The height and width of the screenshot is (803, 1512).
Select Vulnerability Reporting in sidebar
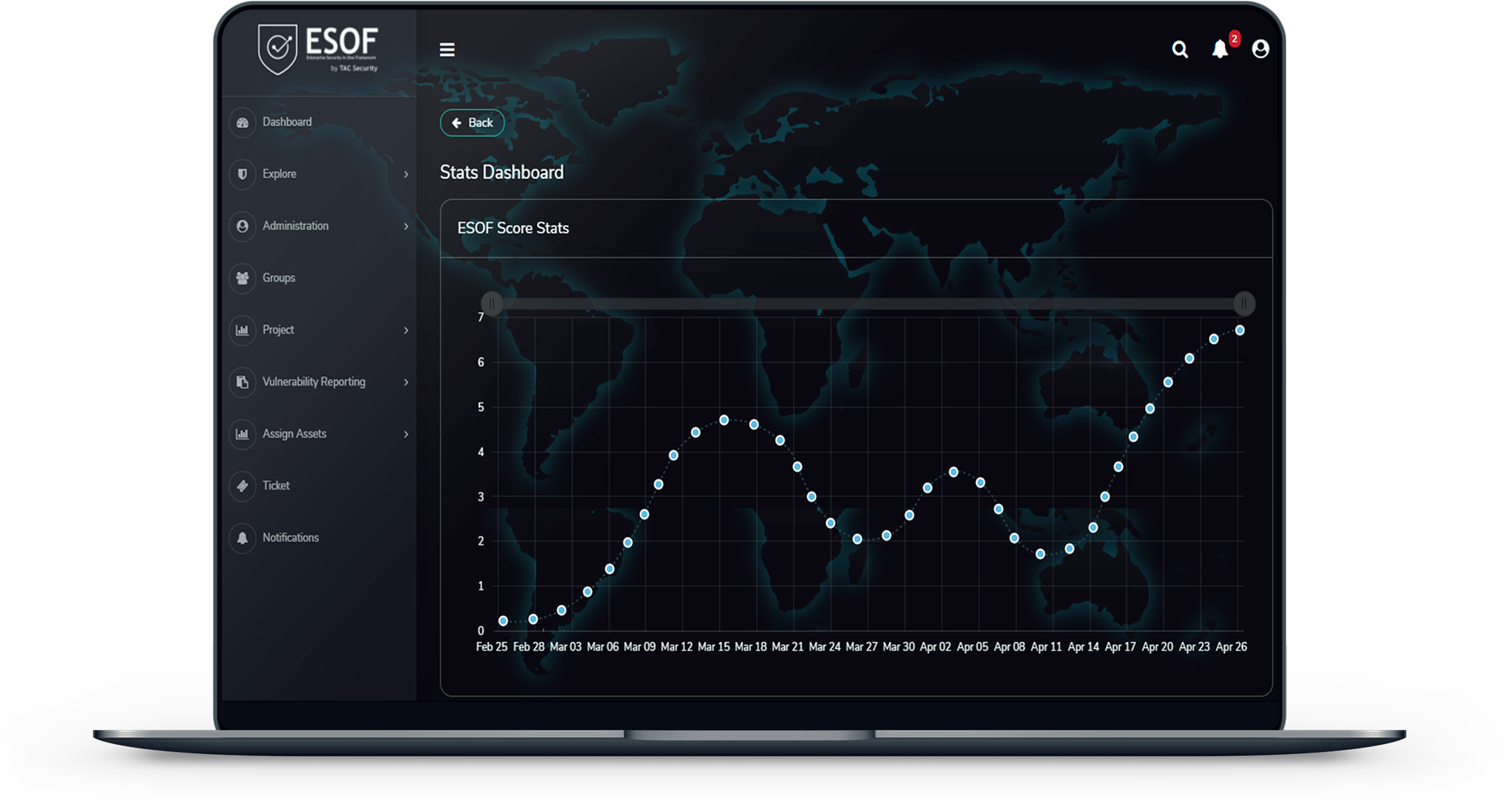pyautogui.click(x=314, y=382)
